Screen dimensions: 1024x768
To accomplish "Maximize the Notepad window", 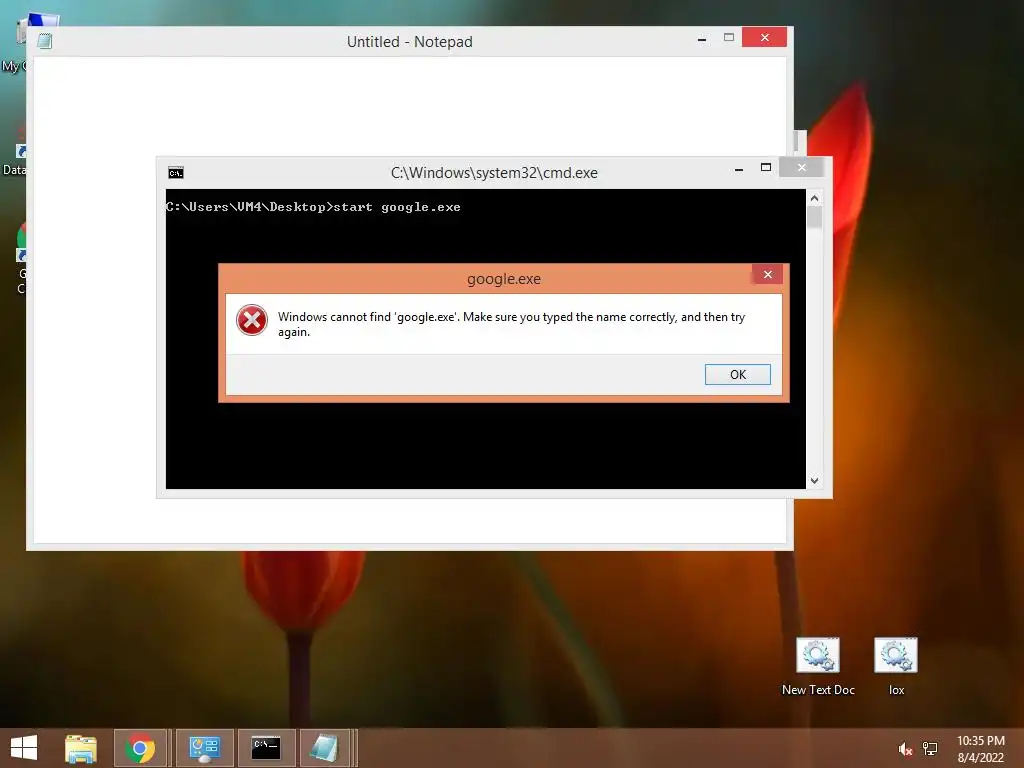I will 729,38.
